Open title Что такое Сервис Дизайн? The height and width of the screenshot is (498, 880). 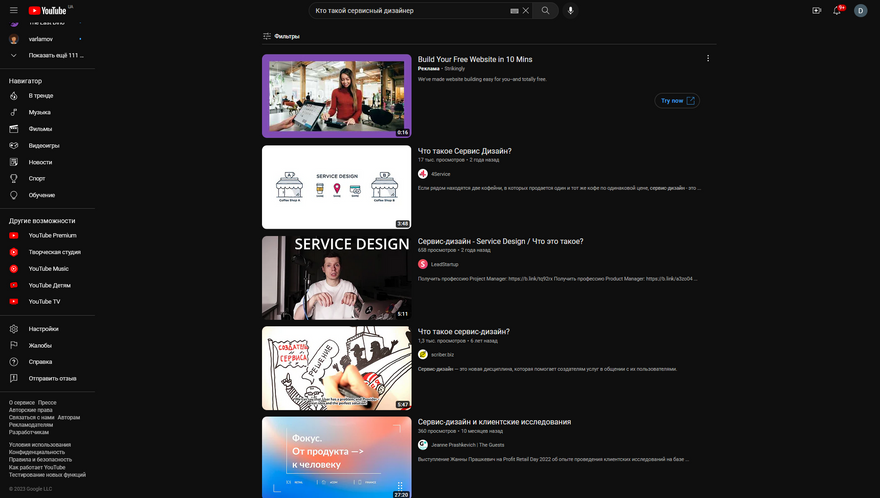pyautogui.click(x=465, y=151)
